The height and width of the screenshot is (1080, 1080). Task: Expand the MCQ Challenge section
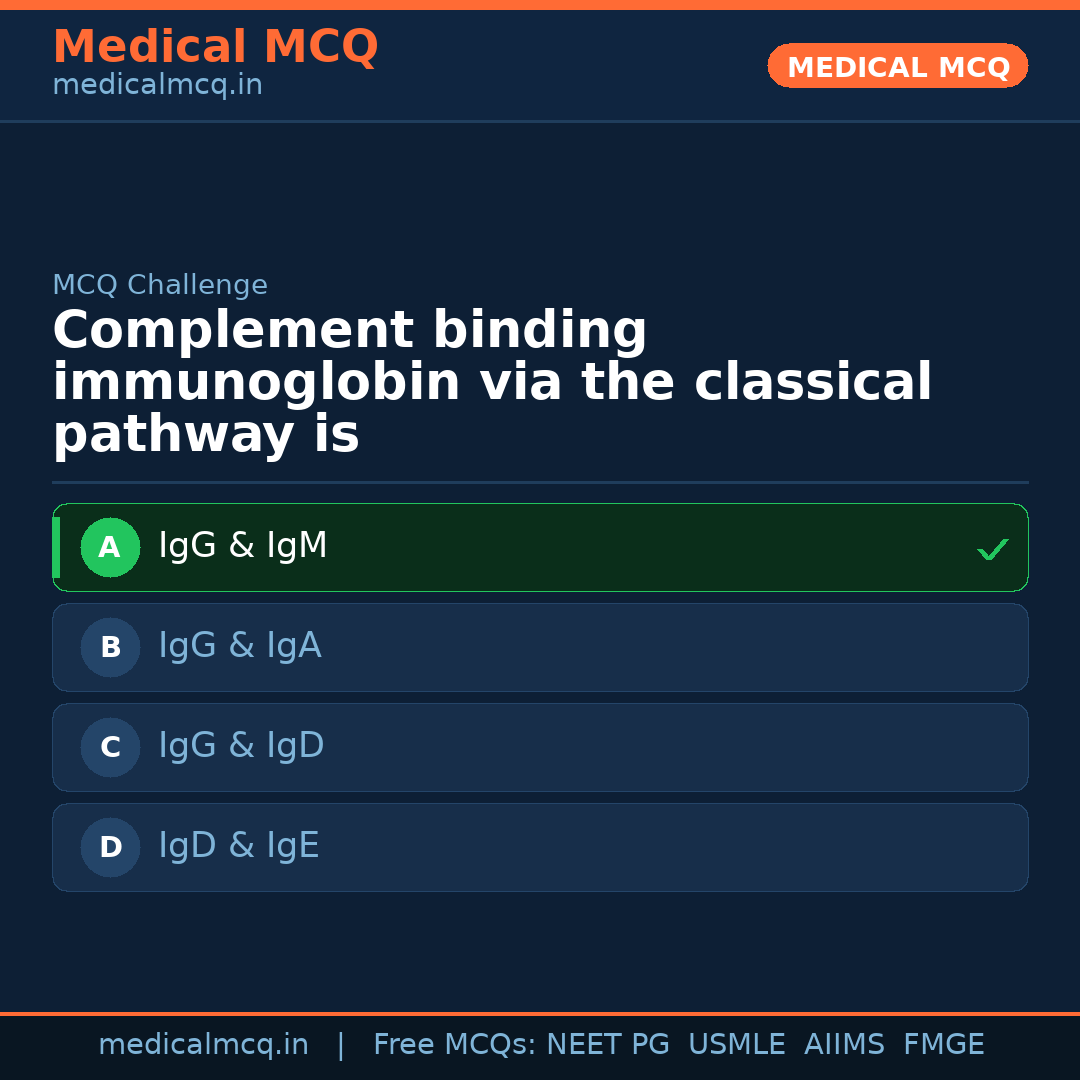click(x=160, y=285)
